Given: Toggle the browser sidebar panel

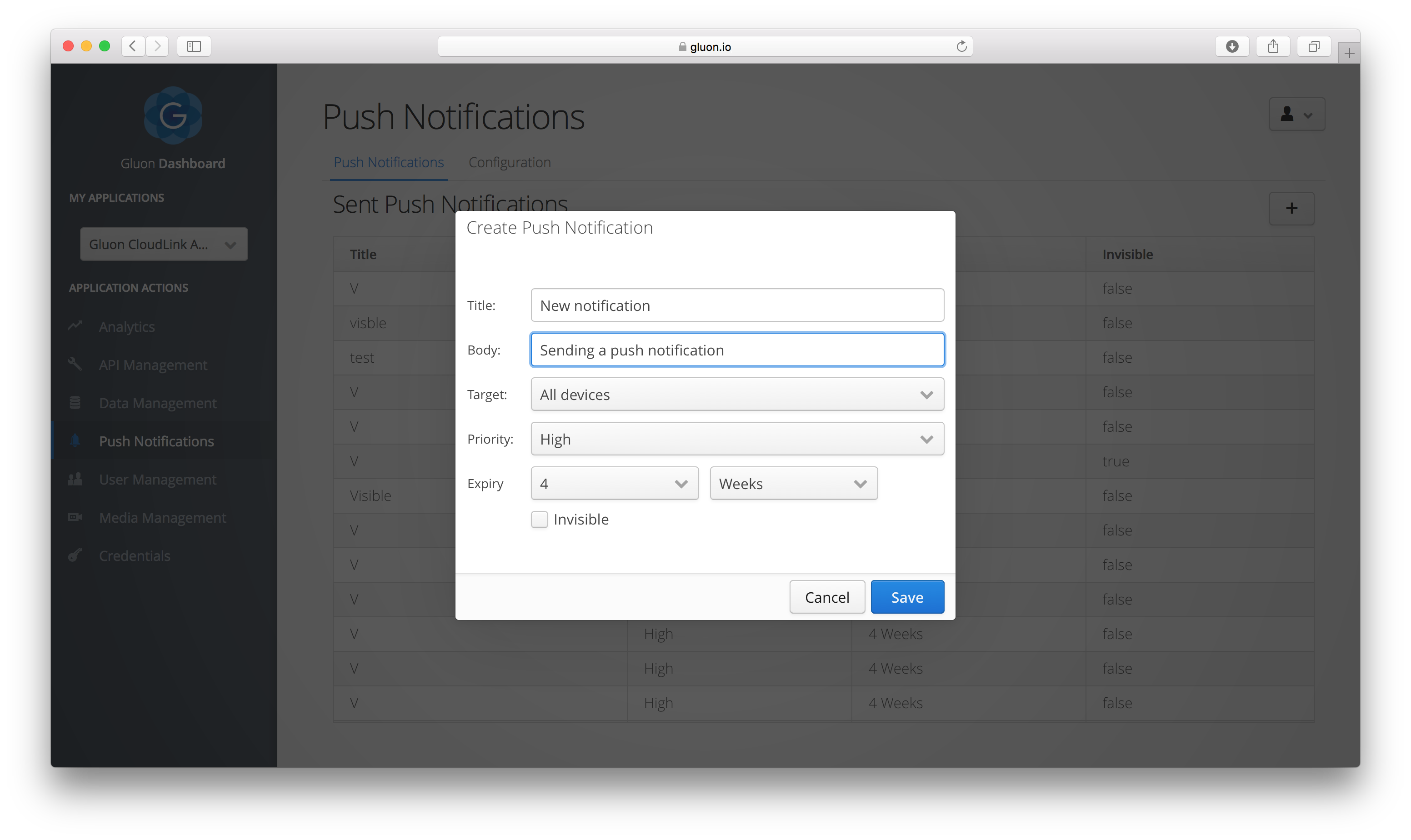Looking at the screenshot, I should (194, 46).
